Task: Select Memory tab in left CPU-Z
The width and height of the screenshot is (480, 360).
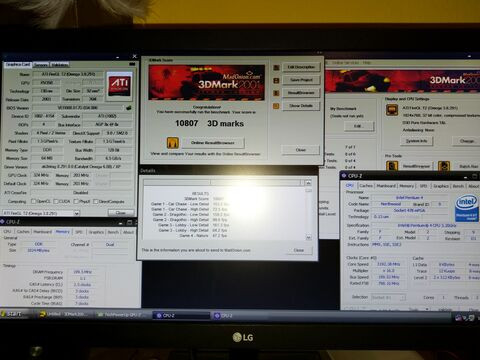Action: pos(63,232)
